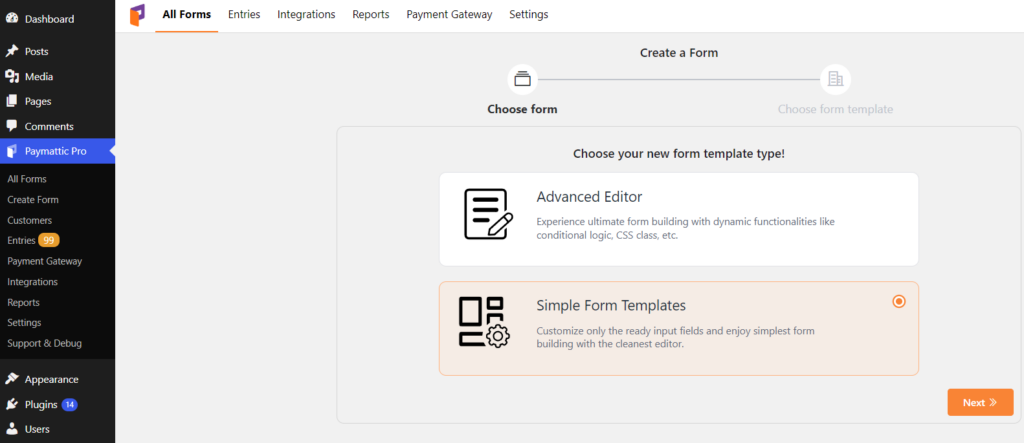Click the Dashboard gauge icon in sidebar

[12, 18]
